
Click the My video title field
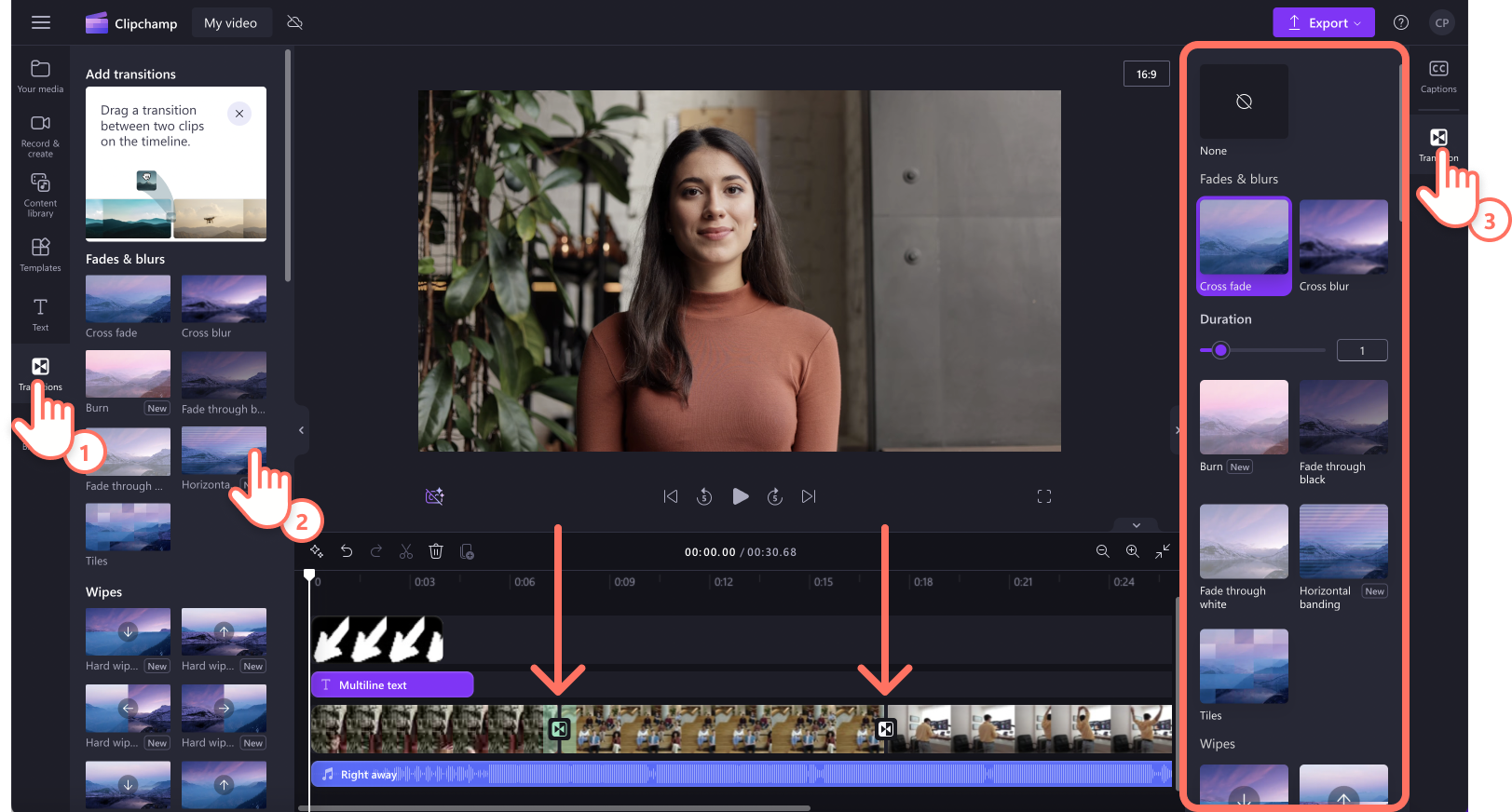pyautogui.click(x=231, y=22)
